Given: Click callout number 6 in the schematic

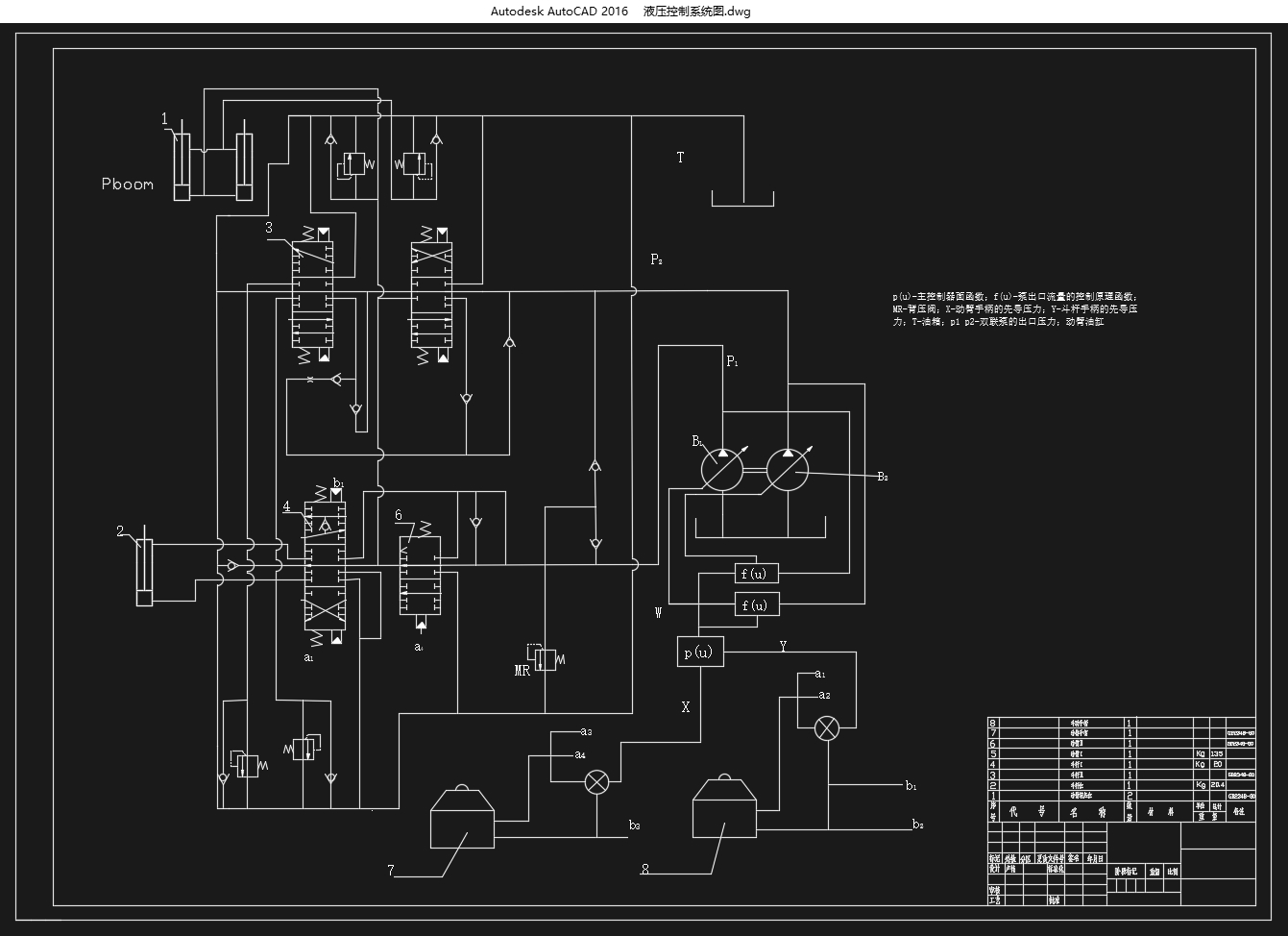Looking at the screenshot, I should coord(399,515).
